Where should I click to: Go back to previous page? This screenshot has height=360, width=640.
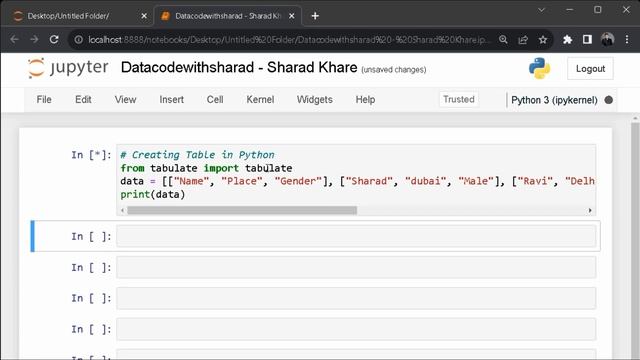pyautogui.click(x=14, y=40)
